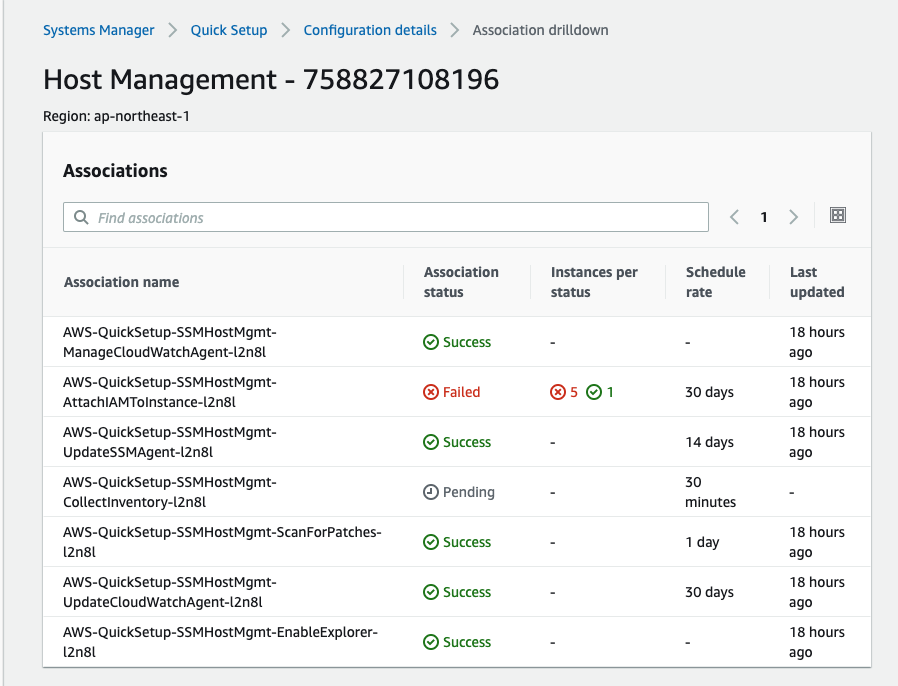Select AWS-QuickSetup-SSMHostMgmt-AttachIAMToInstance-l2n8l association

pyautogui.click(x=170, y=392)
